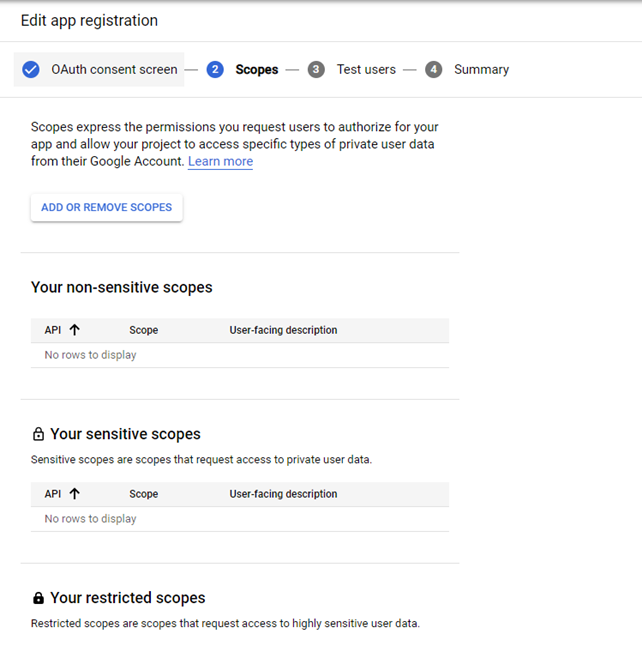Click User-facing description header in sensitive table
Viewport: 642px width, 646px height.
pyautogui.click(x=283, y=494)
